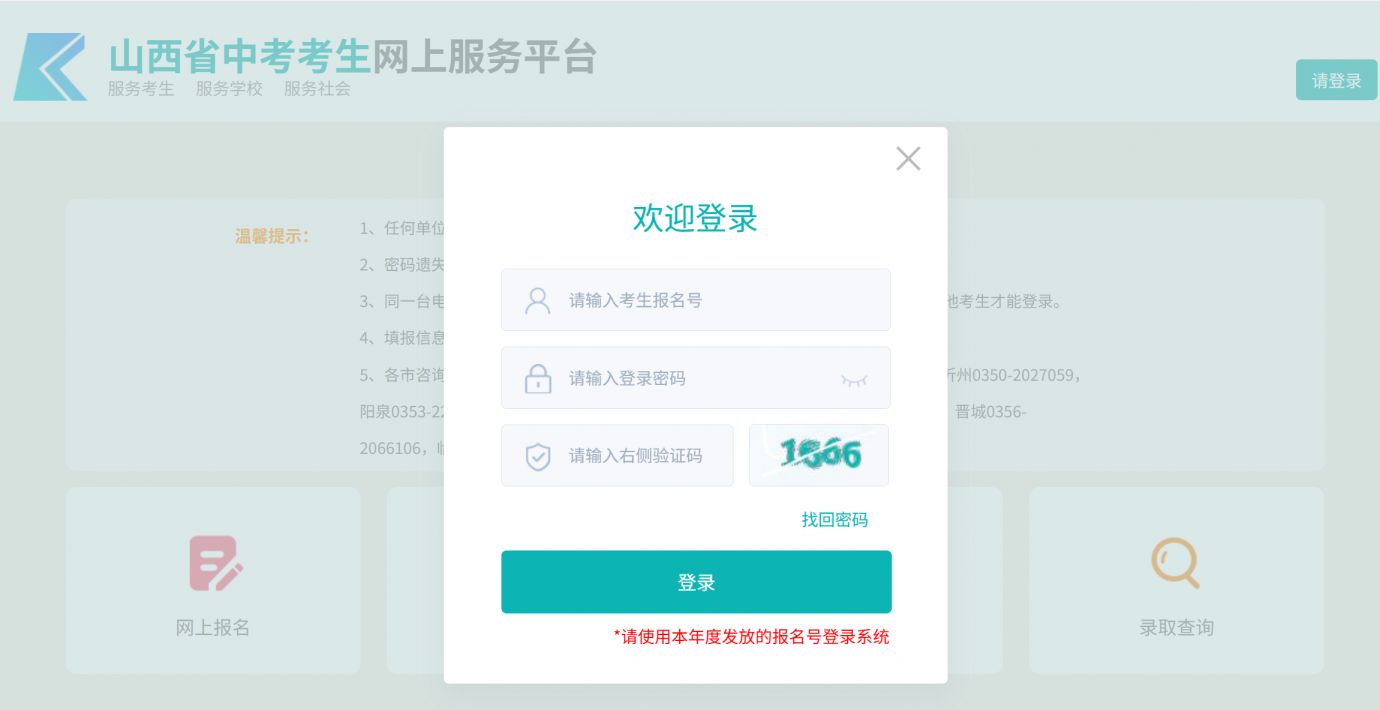Image resolution: width=1380 pixels, height=710 pixels.
Task: Open the 网上报名 card
Action: [212, 580]
